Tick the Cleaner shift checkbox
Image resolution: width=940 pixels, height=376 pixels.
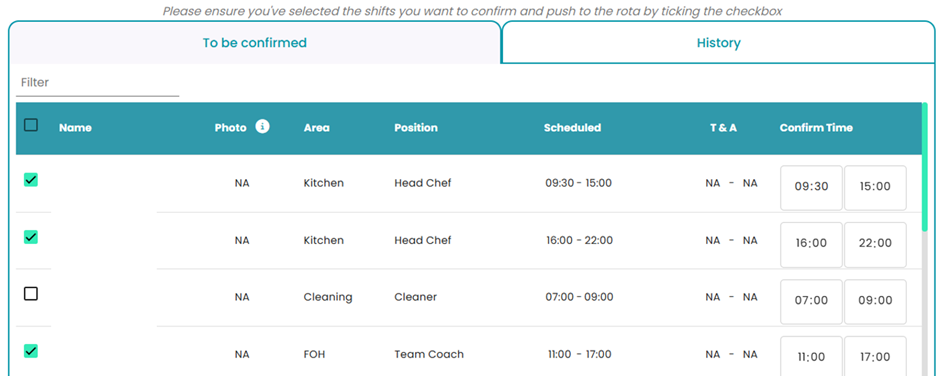(31, 294)
